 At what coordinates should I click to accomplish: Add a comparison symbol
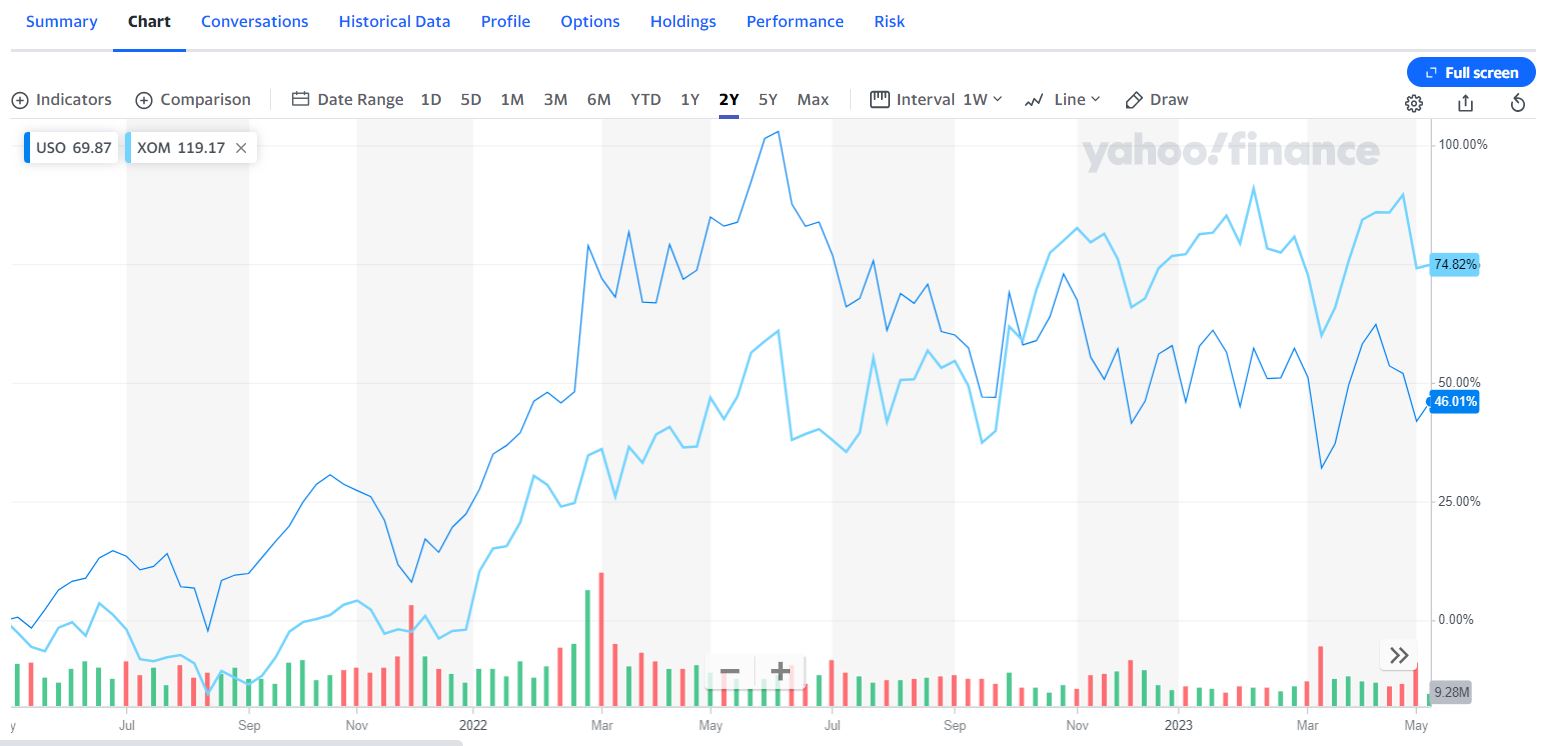193,100
